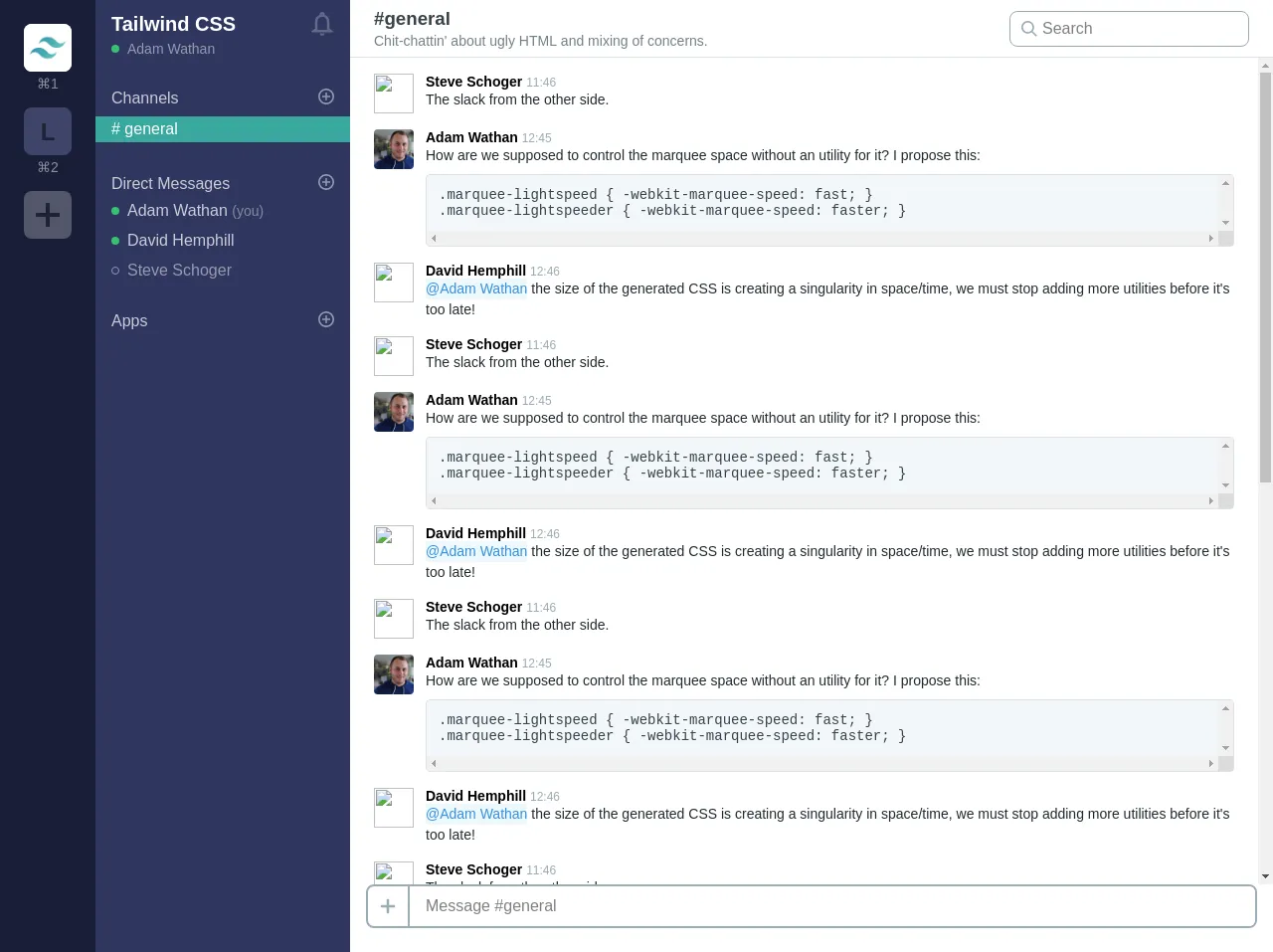Open Steve Schoger direct message
The height and width of the screenshot is (952, 1273).
tap(179, 271)
